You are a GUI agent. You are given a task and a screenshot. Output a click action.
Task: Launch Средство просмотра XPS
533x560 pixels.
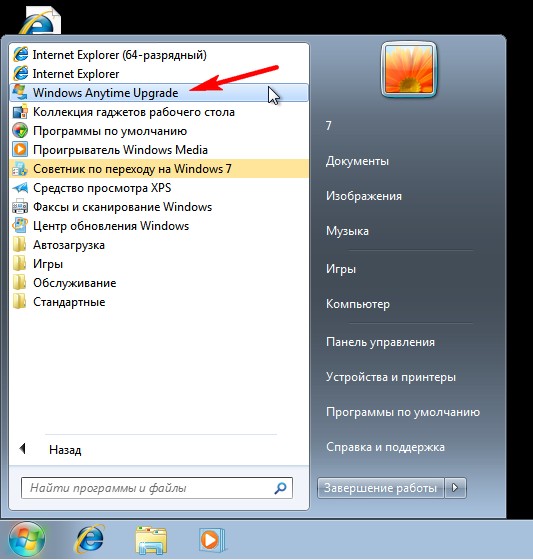pyautogui.click(x=159, y=188)
